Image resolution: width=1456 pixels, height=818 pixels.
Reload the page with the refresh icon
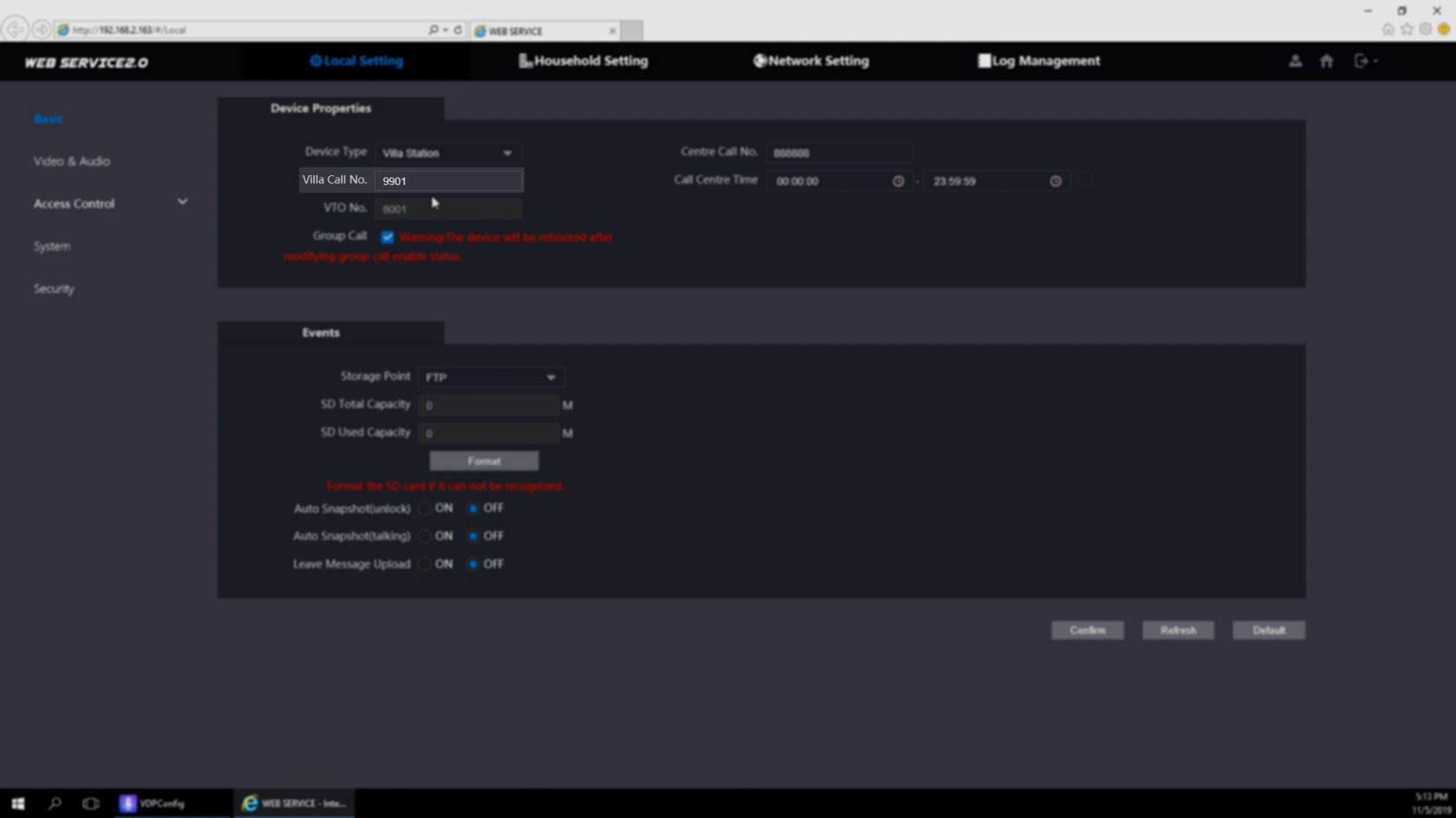(x=458, y=29)
